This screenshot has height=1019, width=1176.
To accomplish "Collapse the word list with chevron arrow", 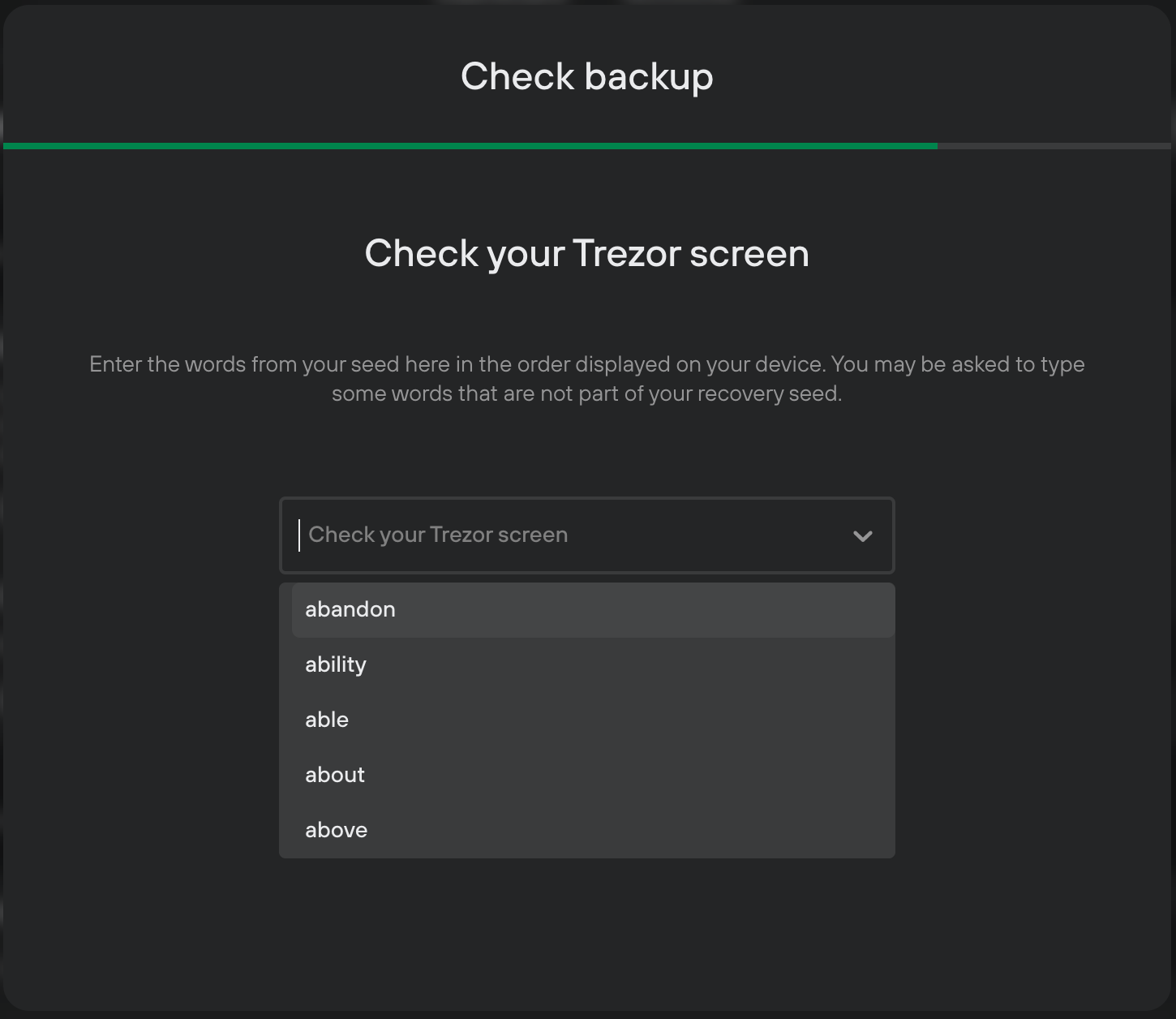I will pos(863,536).
